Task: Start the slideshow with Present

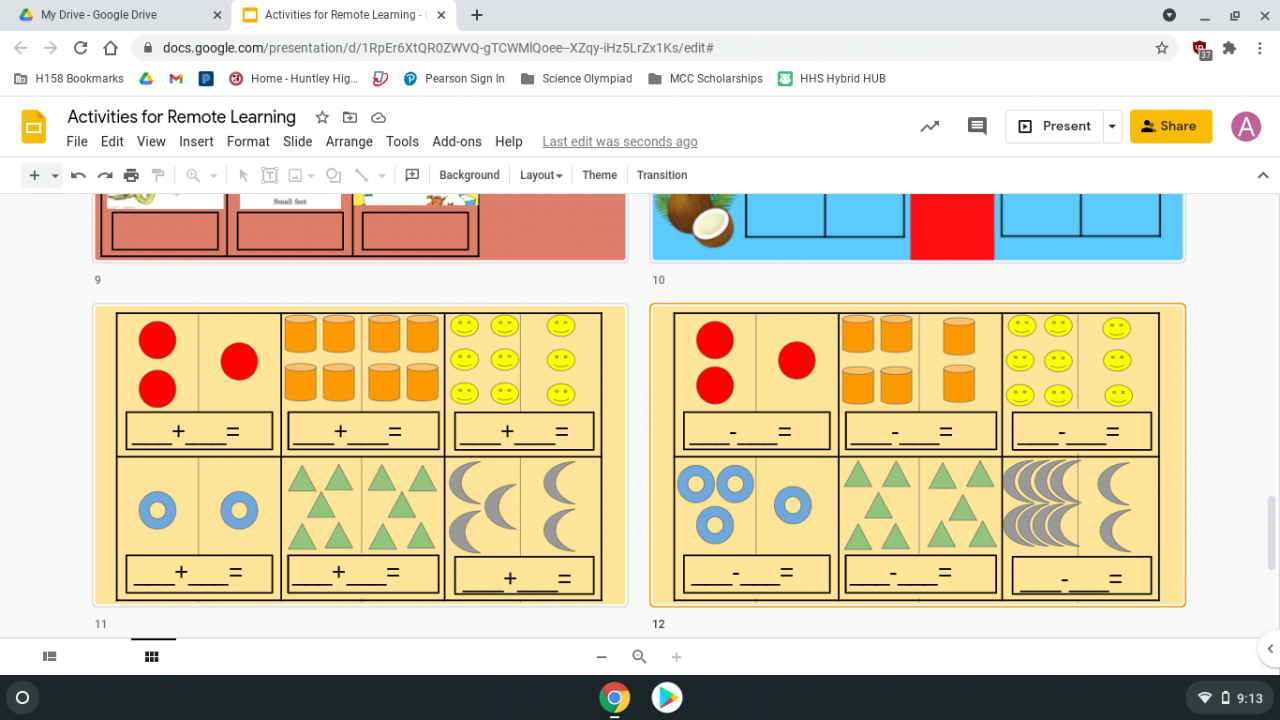Action: click(x=1054, y=126)
